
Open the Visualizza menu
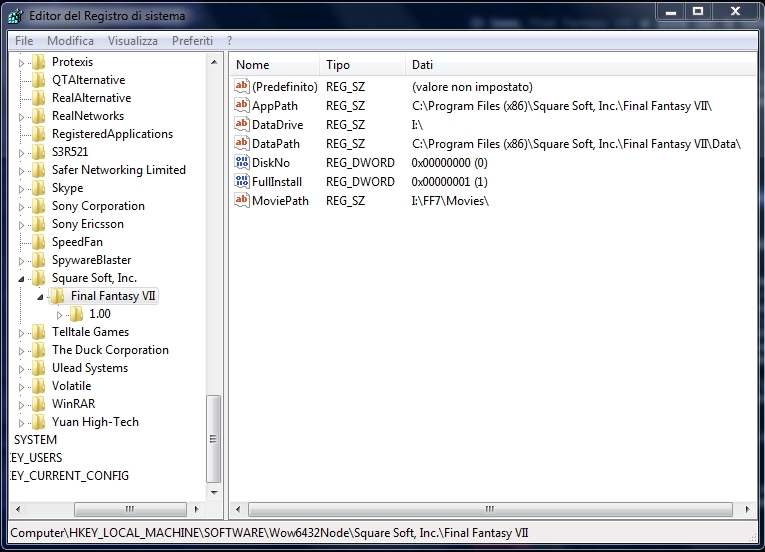[x=133, y=41]
